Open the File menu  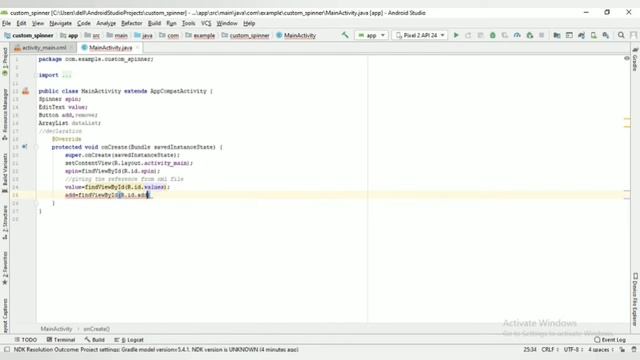tap(7, 23)
